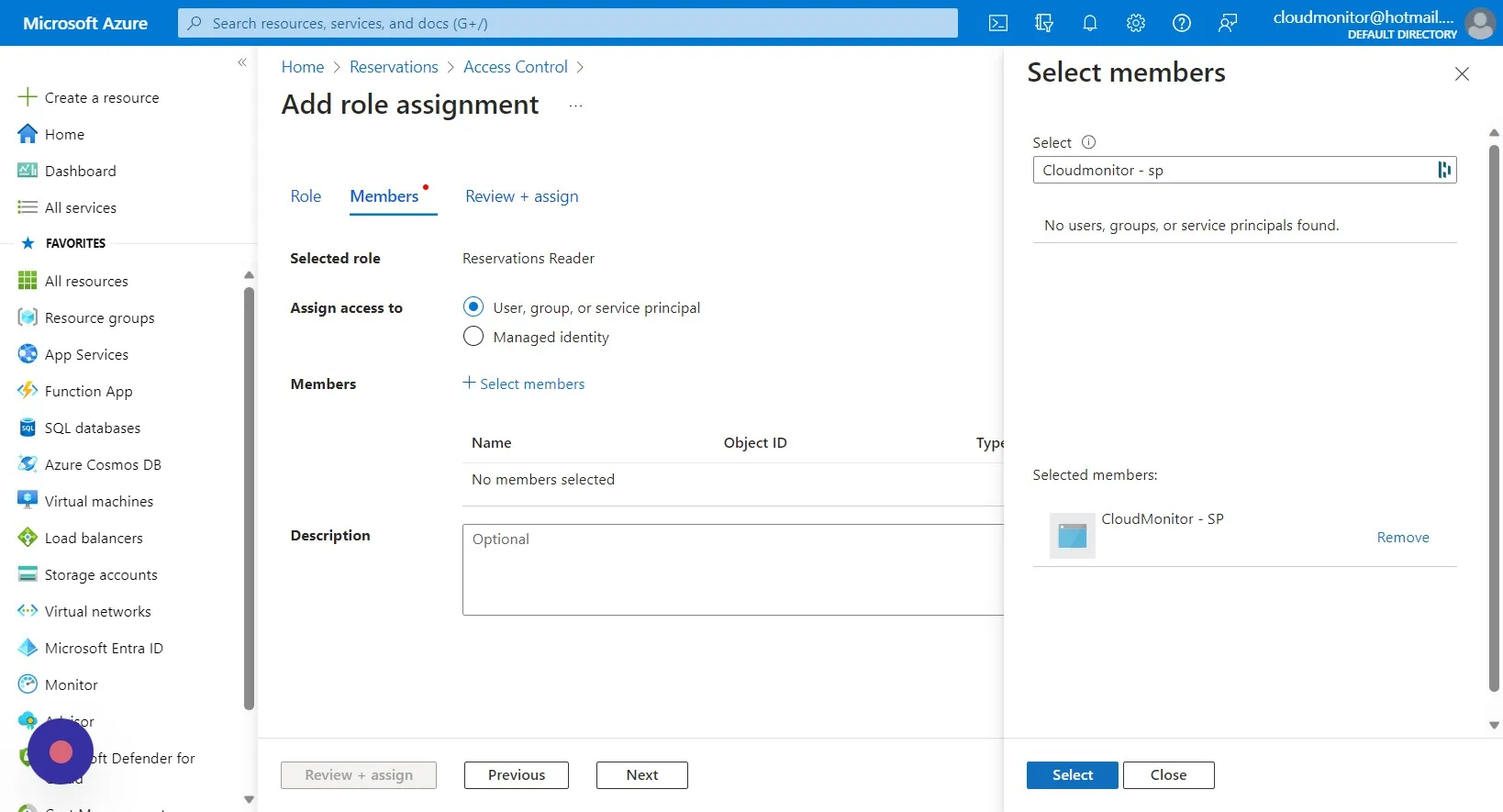The width and height of the screenshot is (1503, 812).
Task: Select User, group, or service principal radio
Action: (473, 306)
